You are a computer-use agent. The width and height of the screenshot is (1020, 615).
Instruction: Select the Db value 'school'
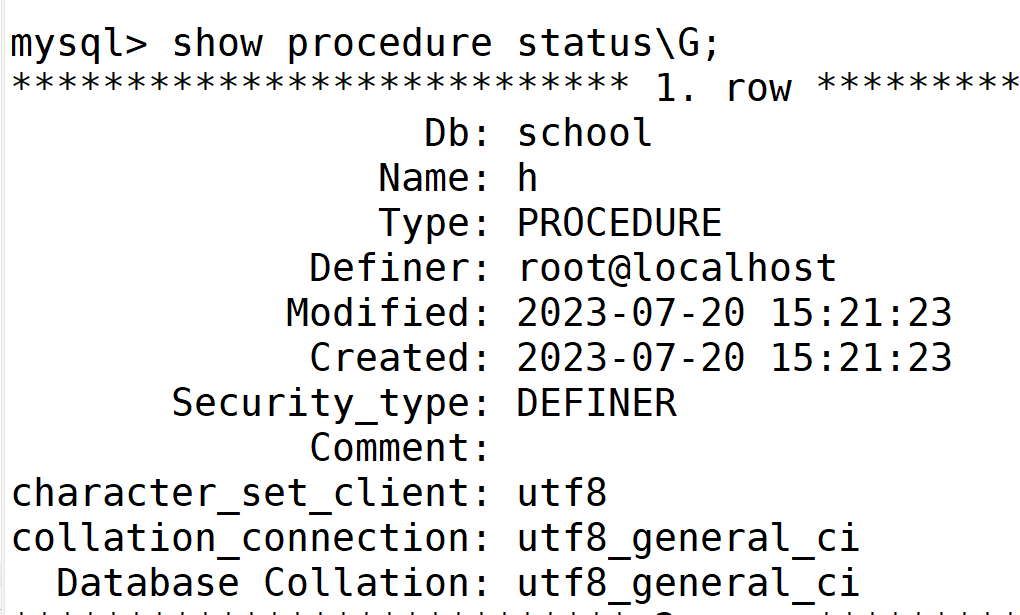584,133
